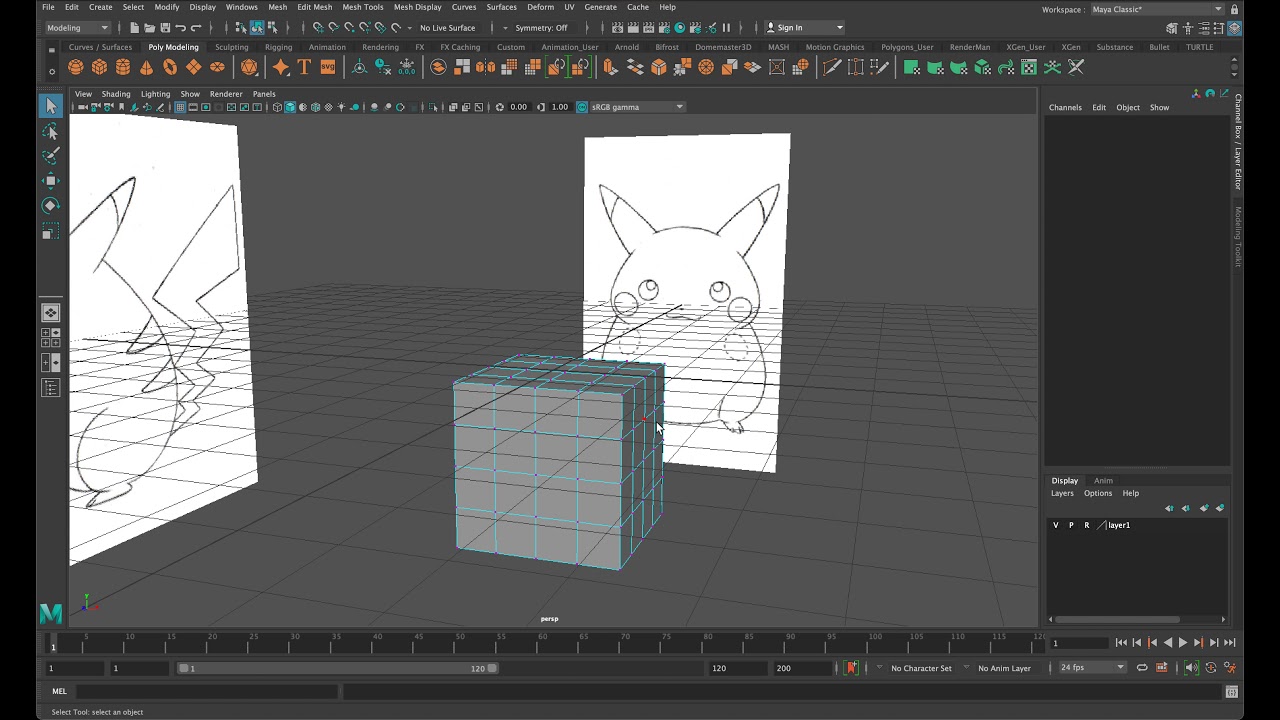Click the time range slider bar
This screenshot has width=1280, height=720.
338,668
